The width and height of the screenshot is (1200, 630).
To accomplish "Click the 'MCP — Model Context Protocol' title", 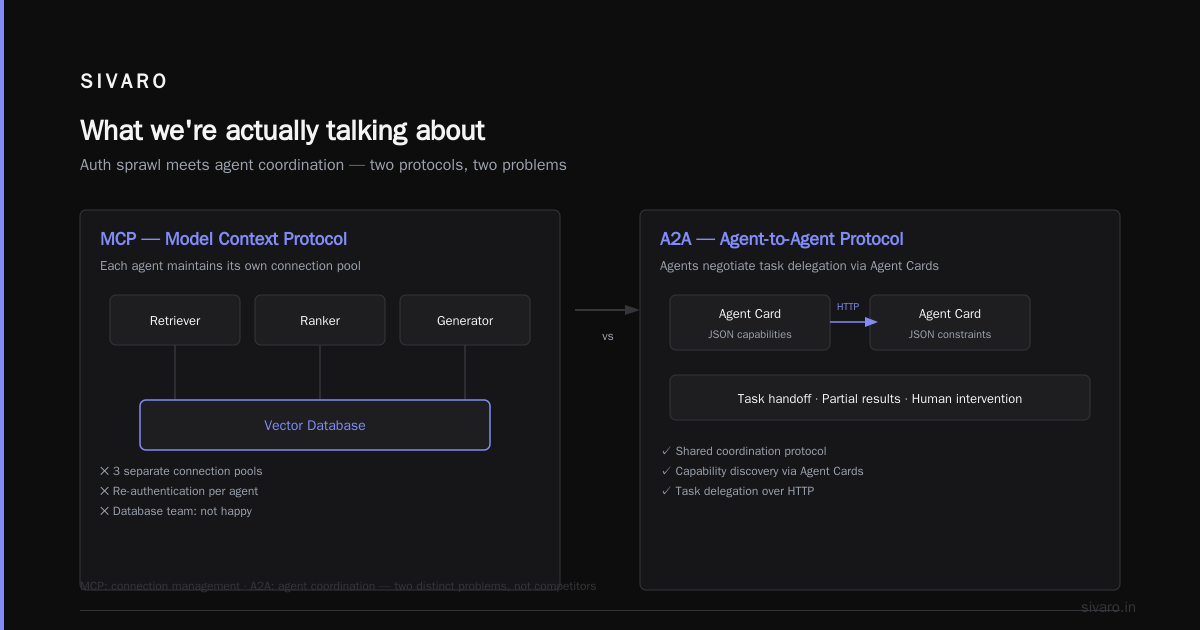I will (224, 239).
